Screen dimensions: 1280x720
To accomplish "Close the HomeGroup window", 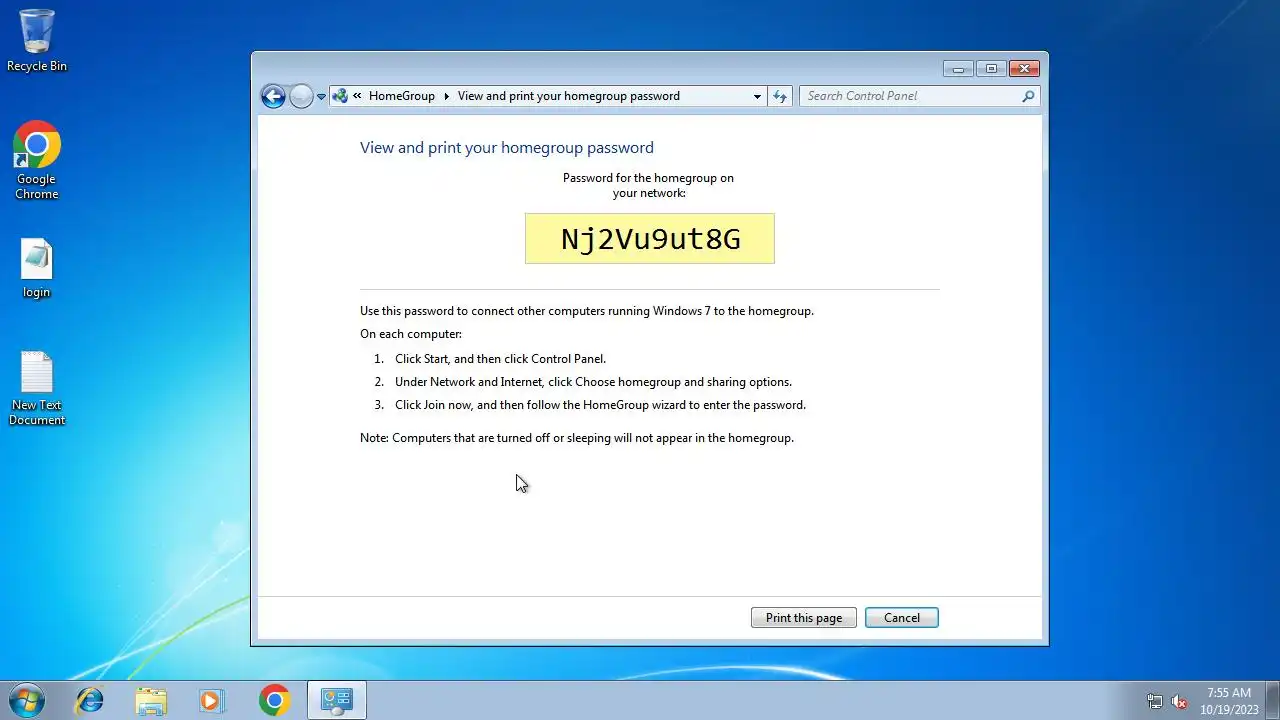I will [x=1024, y=69].
